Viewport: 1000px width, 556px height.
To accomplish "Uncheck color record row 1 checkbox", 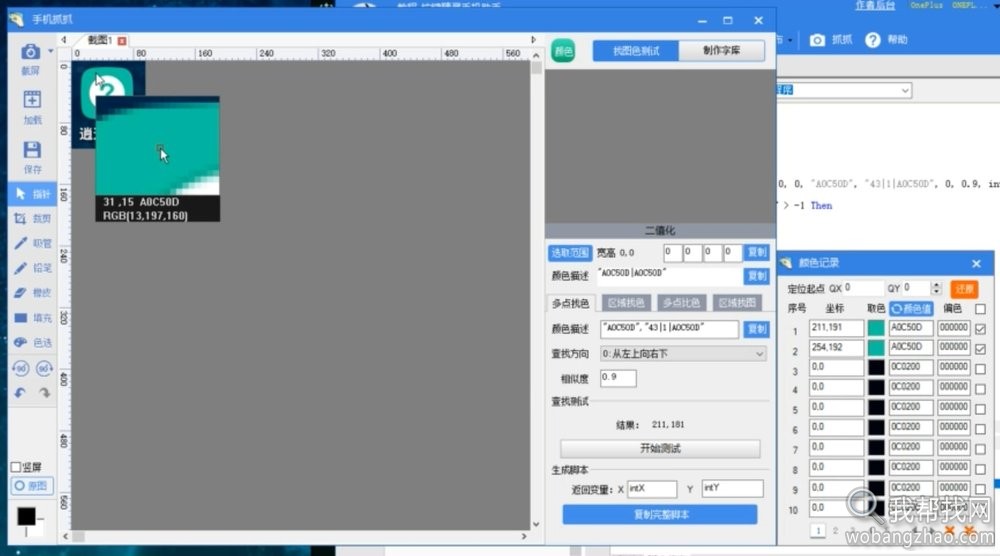I will (980, 329).
